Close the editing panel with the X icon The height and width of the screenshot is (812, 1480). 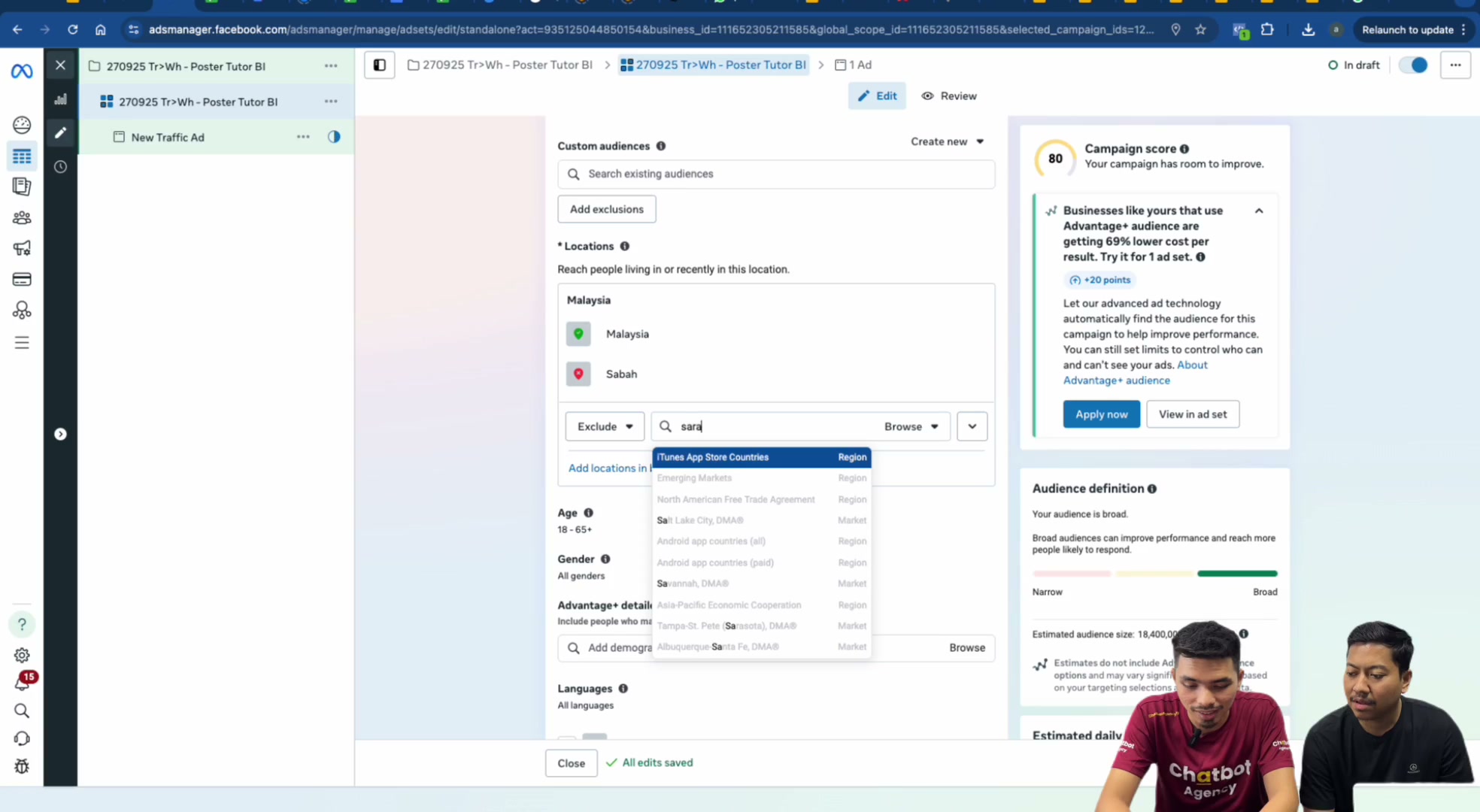(60, 65)
